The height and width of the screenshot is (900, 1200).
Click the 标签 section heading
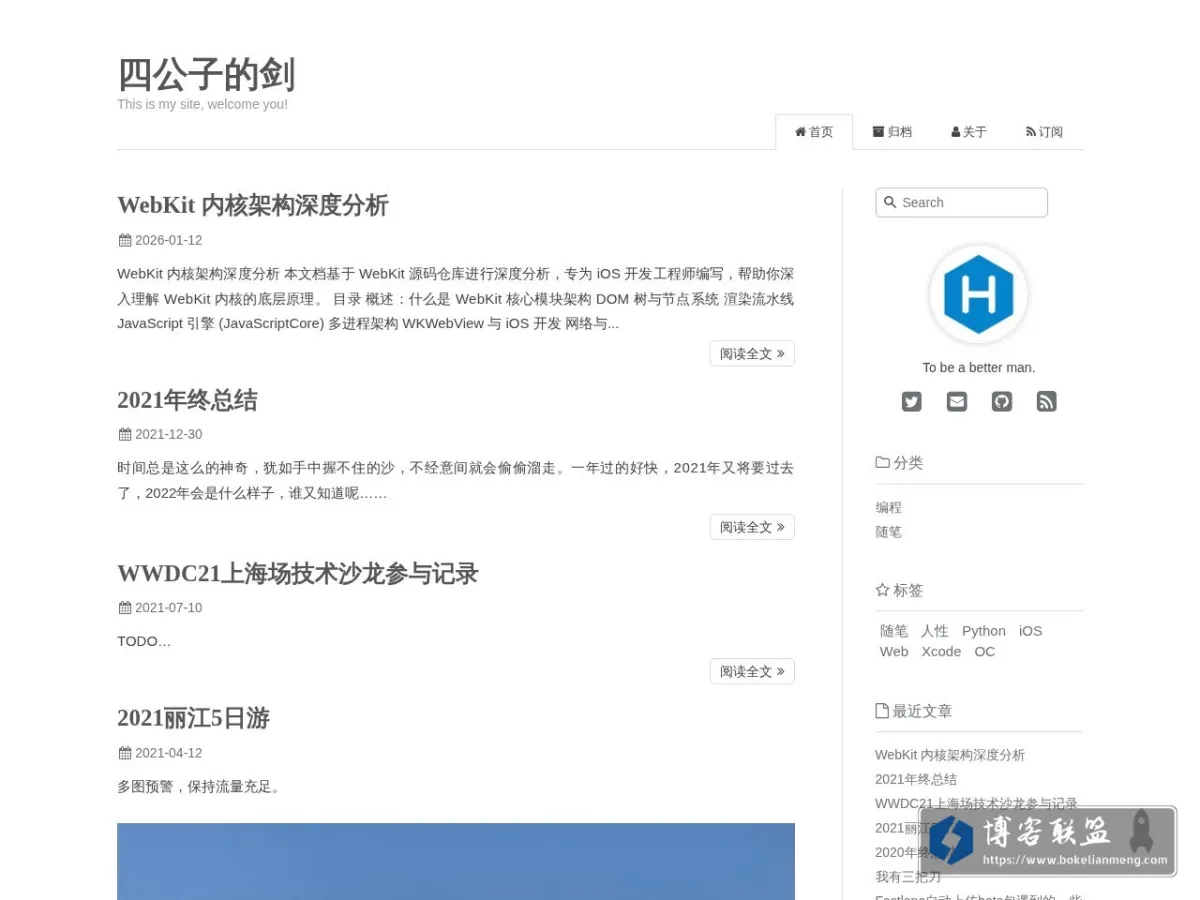(899, 590)
